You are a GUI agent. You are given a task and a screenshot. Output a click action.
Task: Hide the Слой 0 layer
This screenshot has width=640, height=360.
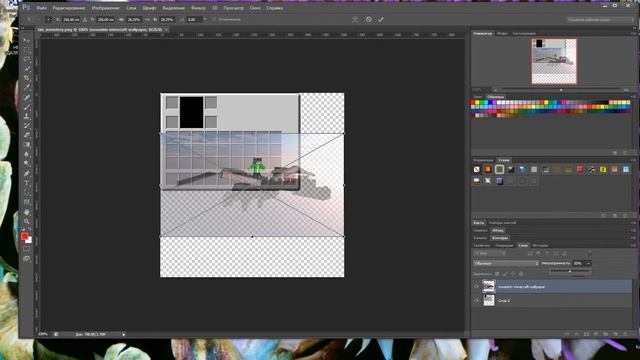pyautogui.click(x=476, y=300)
